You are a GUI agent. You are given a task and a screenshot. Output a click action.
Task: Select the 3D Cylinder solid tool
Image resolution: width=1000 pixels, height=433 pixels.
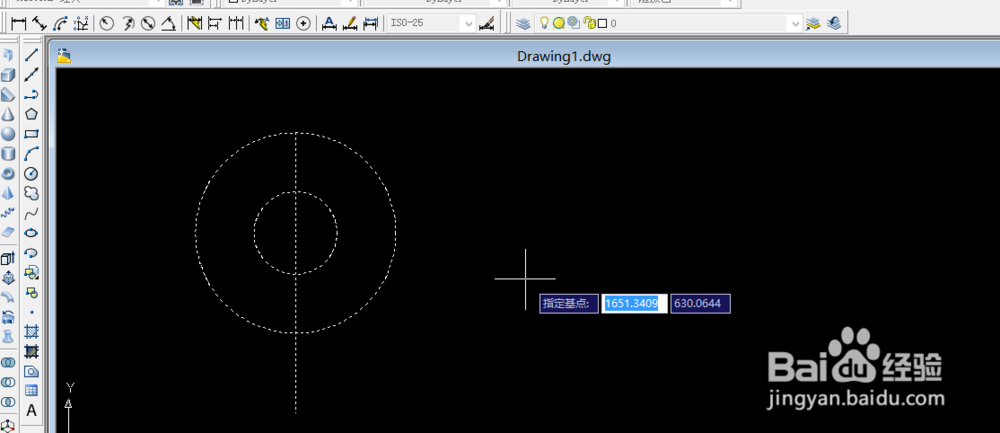[x=8, y=154]
